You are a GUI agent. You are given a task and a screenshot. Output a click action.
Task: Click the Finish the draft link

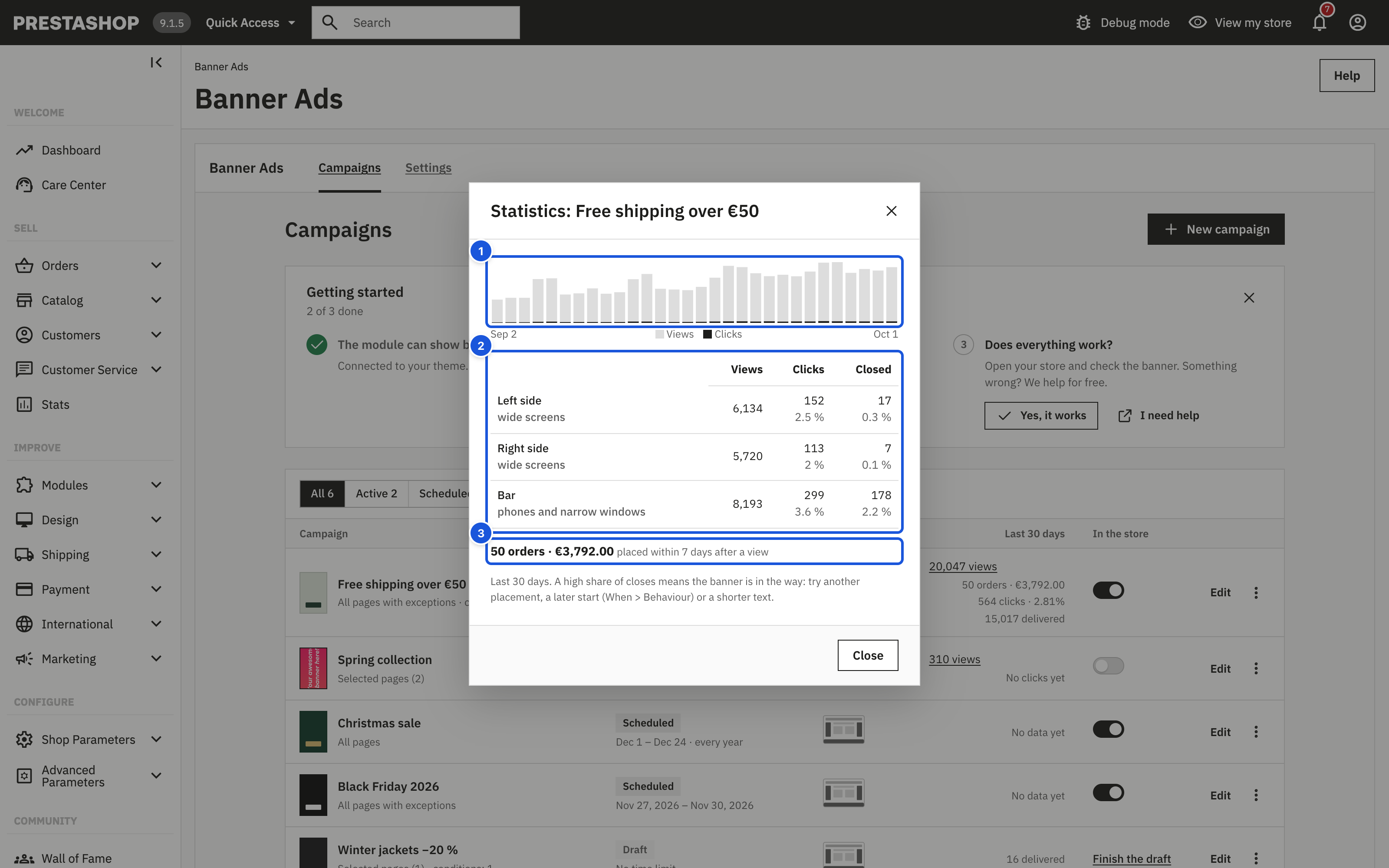1131,859
